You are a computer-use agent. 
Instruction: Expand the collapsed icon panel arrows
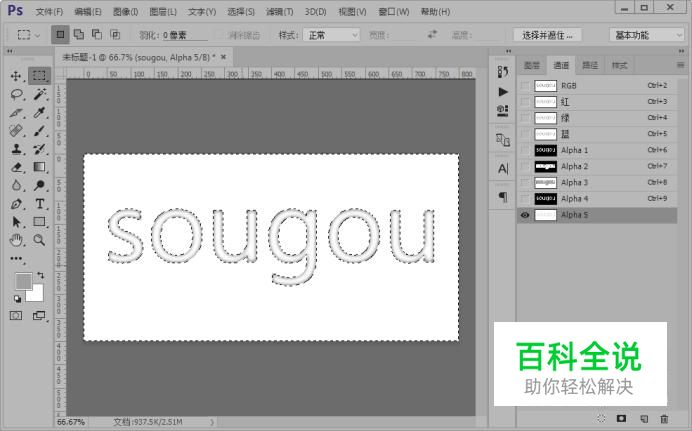click(508, 51)
